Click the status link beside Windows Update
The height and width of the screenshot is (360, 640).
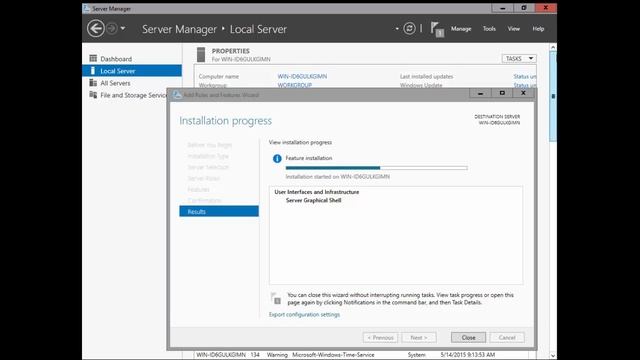click(525, 85)
